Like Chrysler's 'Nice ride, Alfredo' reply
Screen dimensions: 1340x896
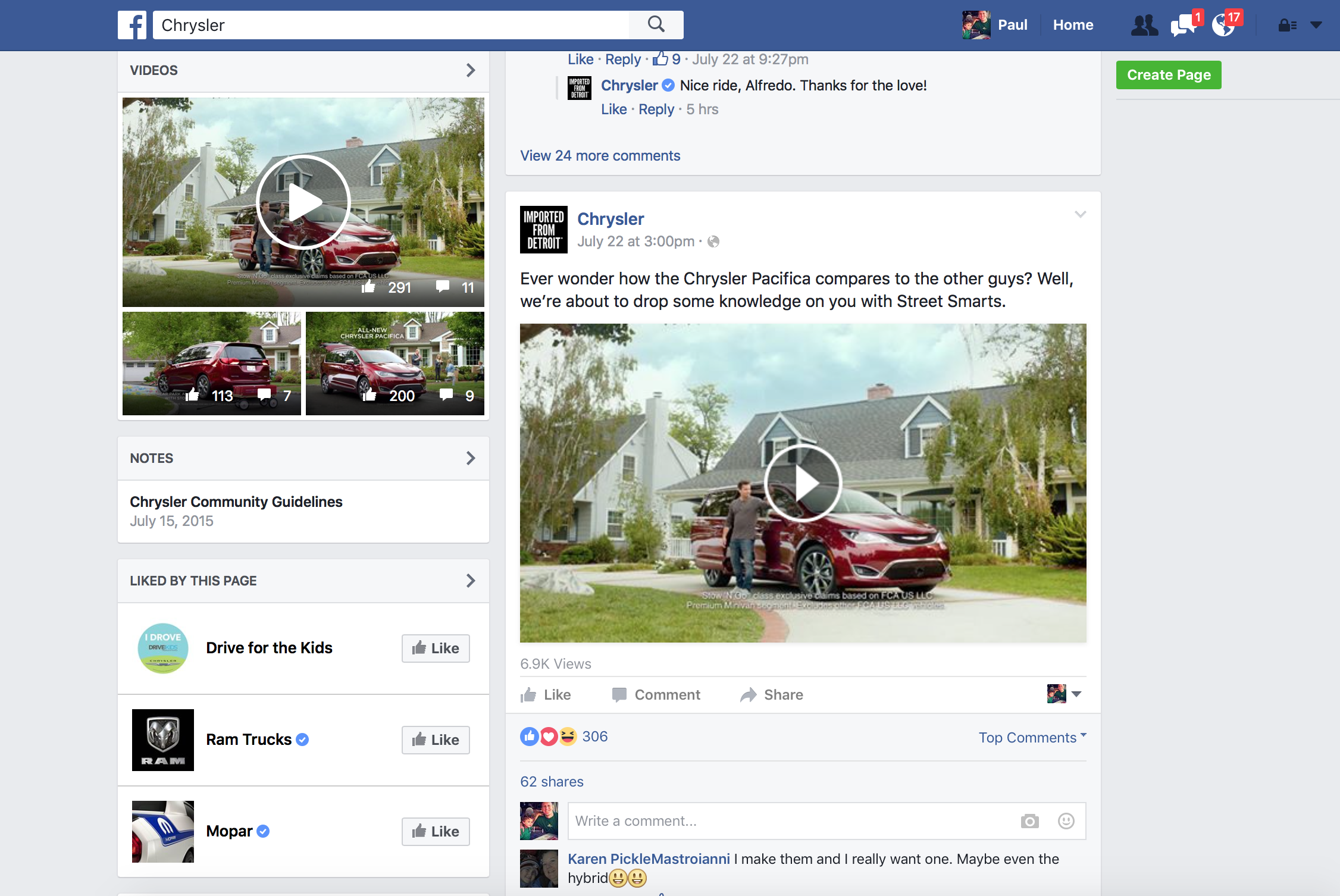tap(613, 109)
